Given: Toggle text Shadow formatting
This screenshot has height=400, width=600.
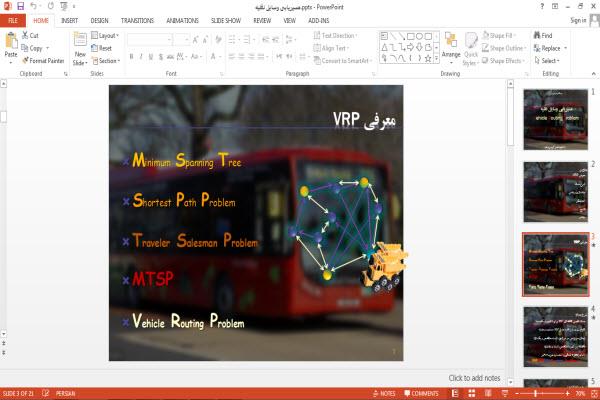Looking at the screenshot, I should 161,57.
